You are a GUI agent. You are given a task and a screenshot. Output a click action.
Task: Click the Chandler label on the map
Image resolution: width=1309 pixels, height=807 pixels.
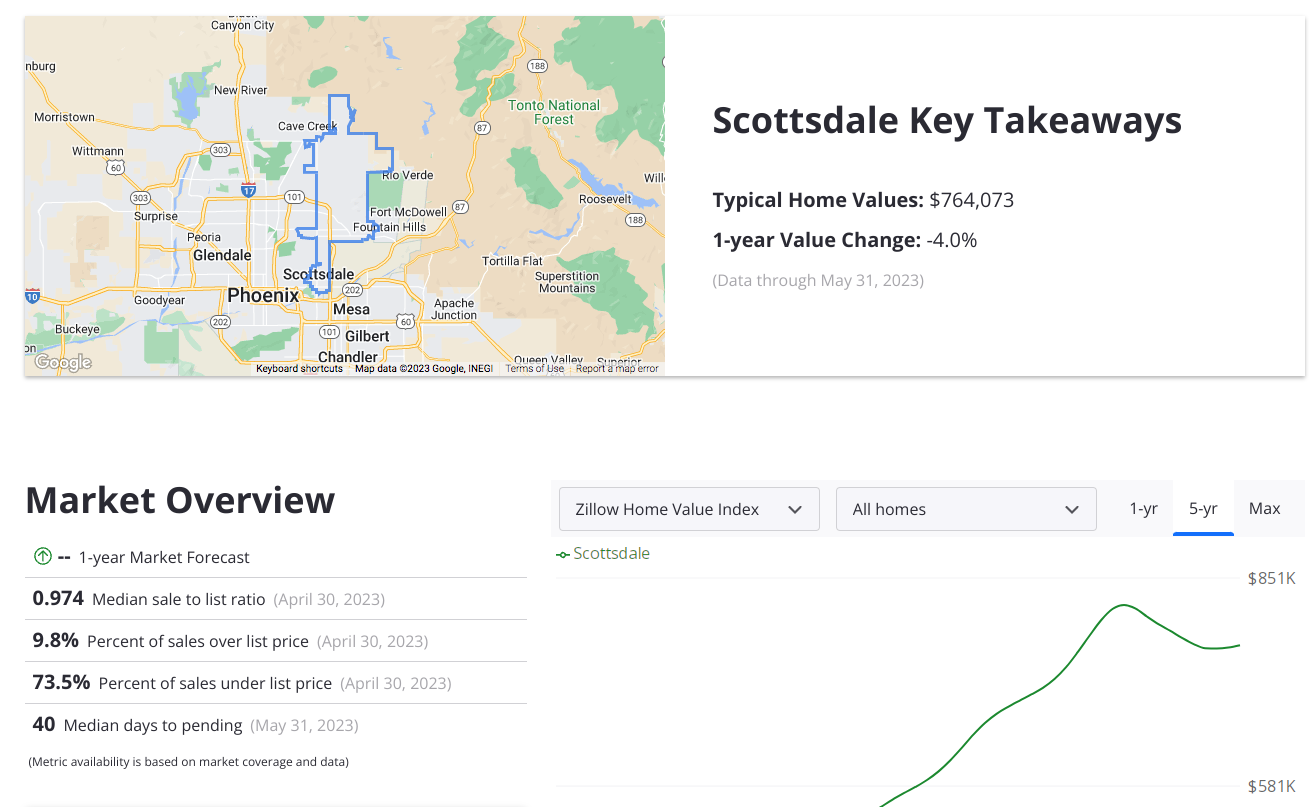(x=348, y=357)
